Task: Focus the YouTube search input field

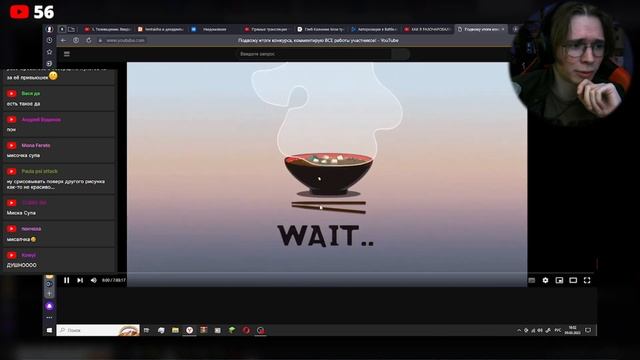Action: pyautogui.click(x=313, y=54)
